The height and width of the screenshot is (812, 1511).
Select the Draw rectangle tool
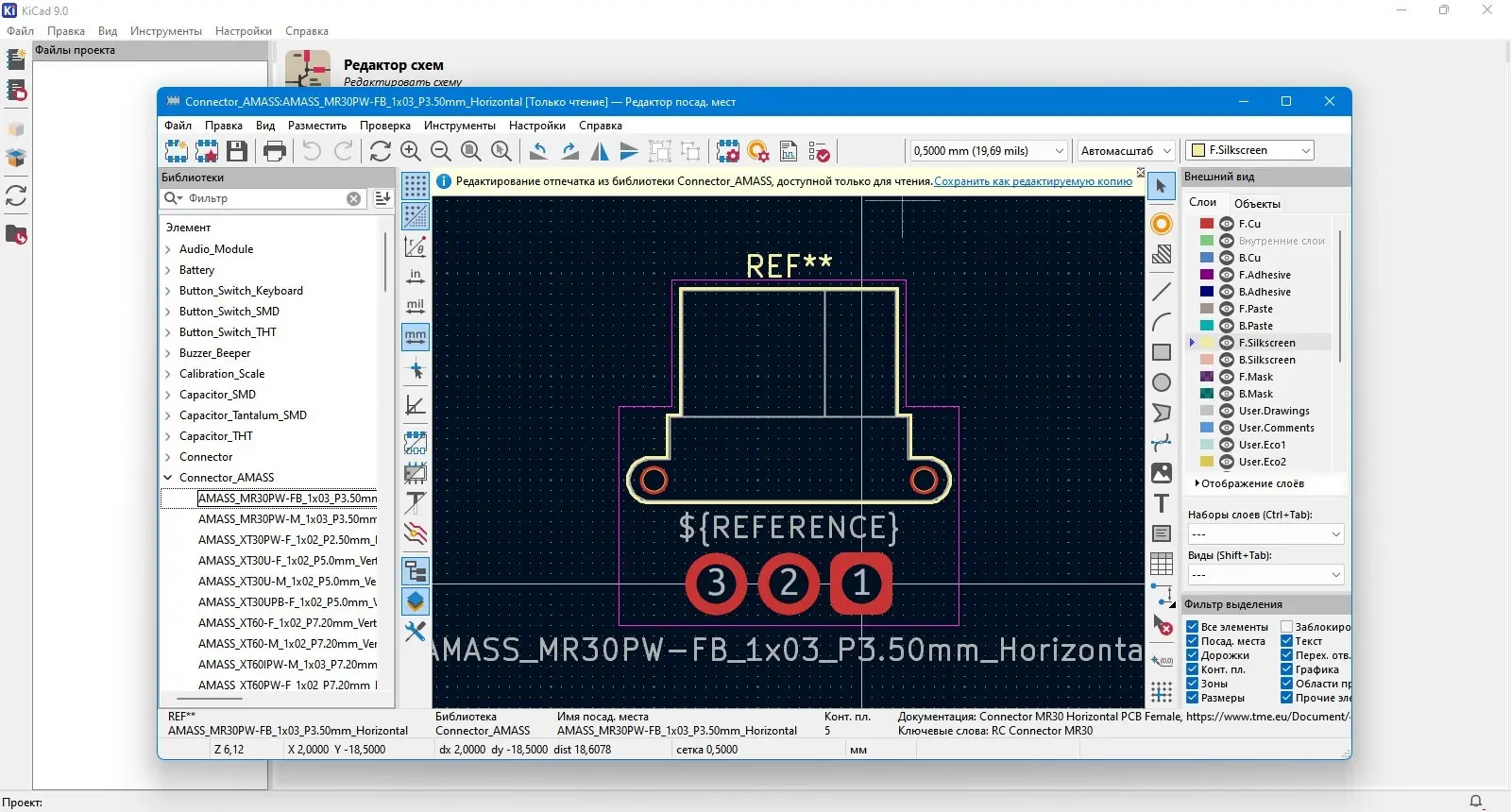(1162, 352)
